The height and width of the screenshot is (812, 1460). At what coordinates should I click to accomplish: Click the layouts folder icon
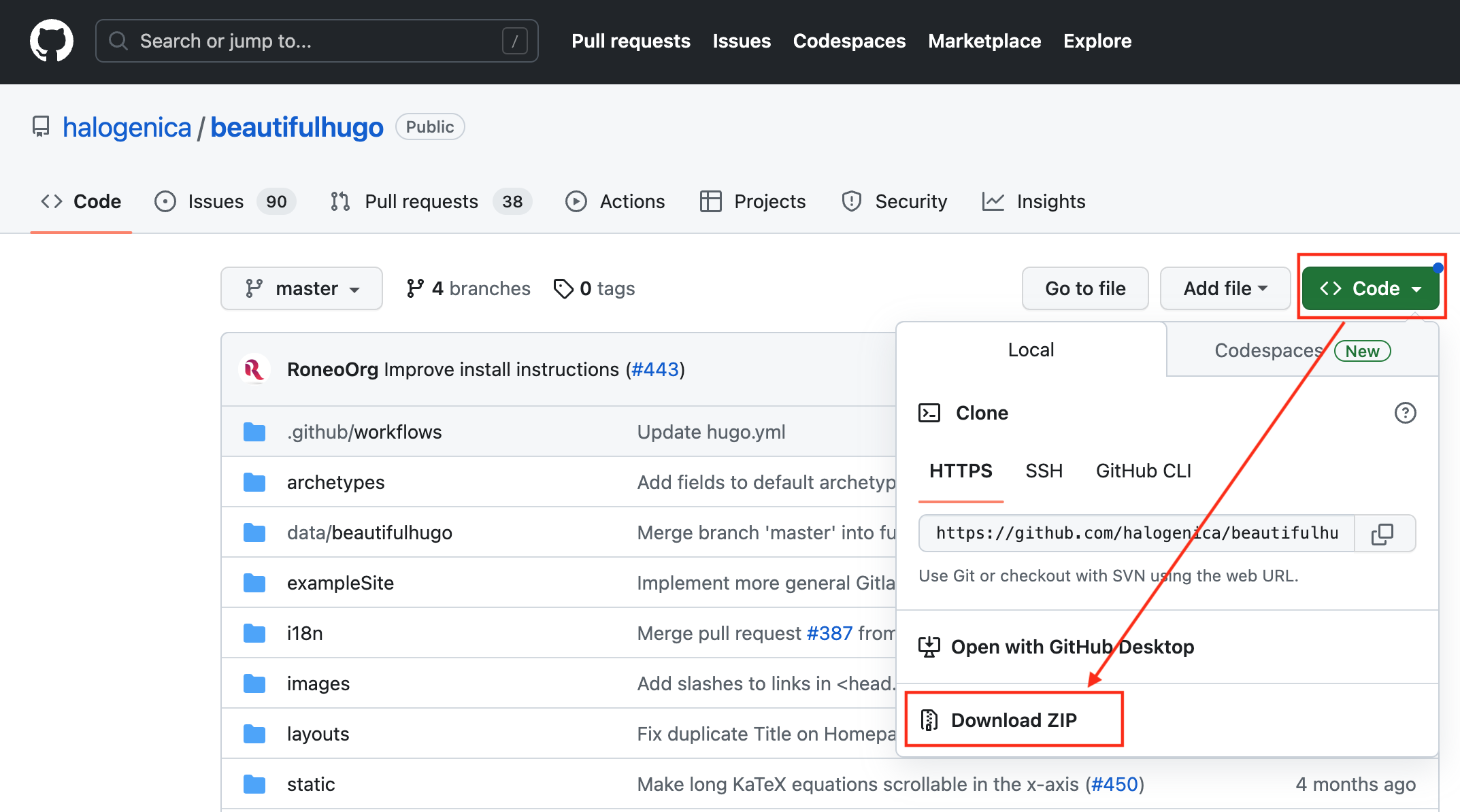click(x=254, y=734)
